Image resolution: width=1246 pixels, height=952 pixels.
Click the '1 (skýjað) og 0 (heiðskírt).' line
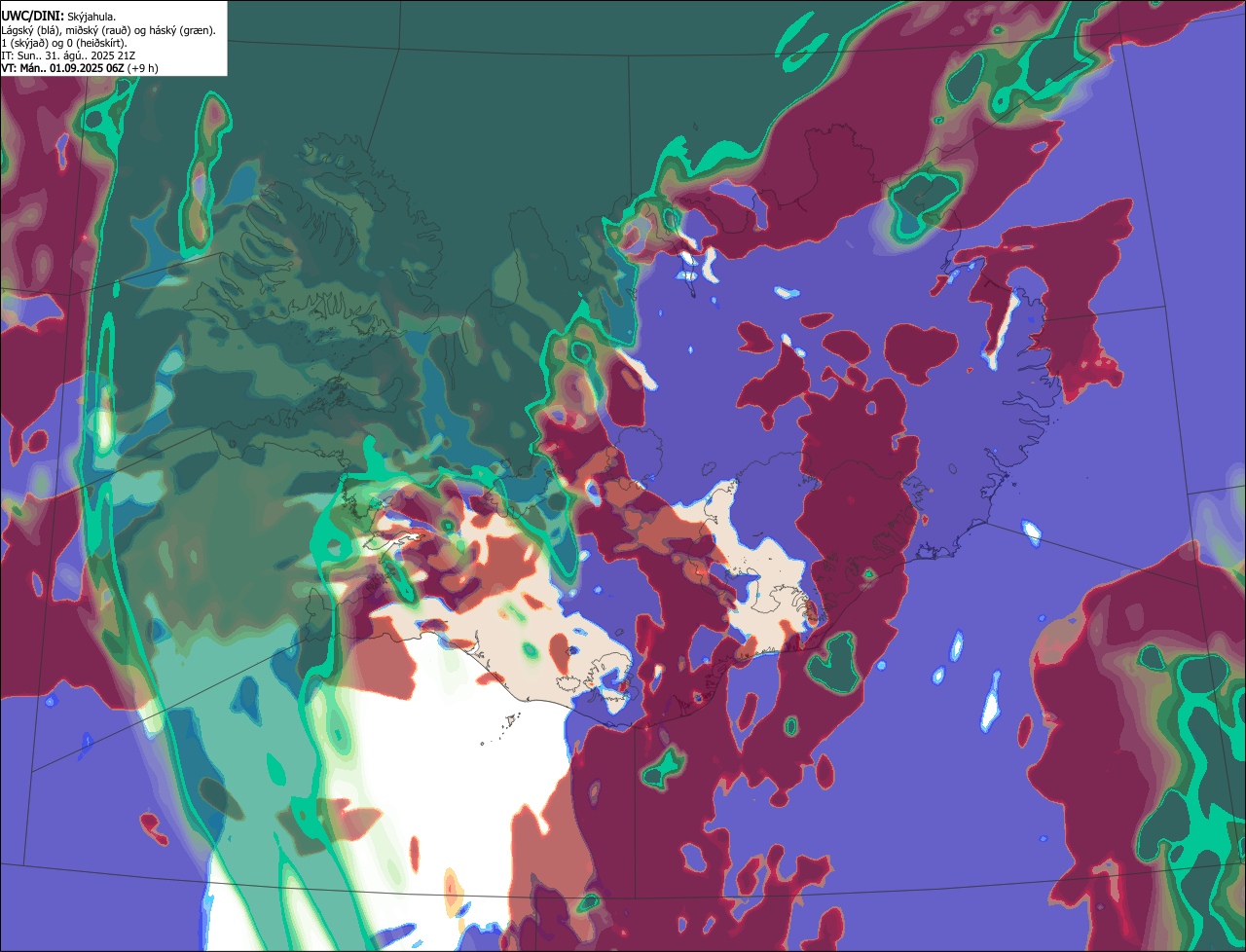[63, 42]
